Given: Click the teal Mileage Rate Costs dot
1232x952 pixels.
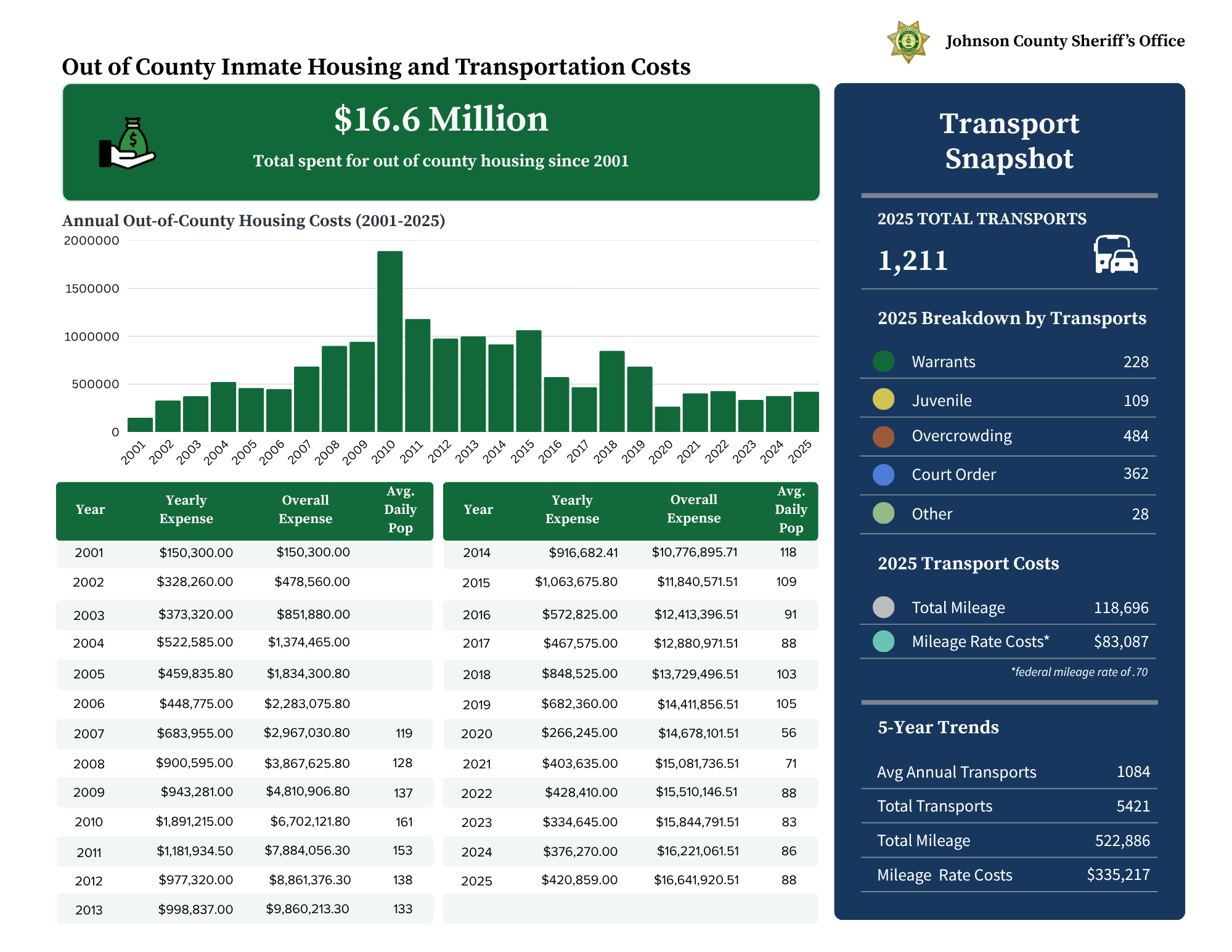Looking at the screenshot, I should tap(884, 641).
